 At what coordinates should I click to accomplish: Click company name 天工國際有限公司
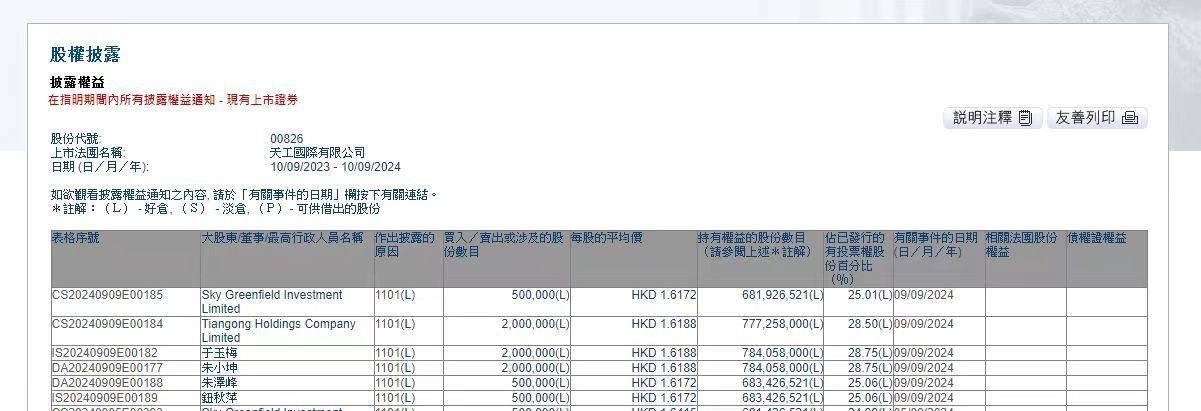click(317, 153)
